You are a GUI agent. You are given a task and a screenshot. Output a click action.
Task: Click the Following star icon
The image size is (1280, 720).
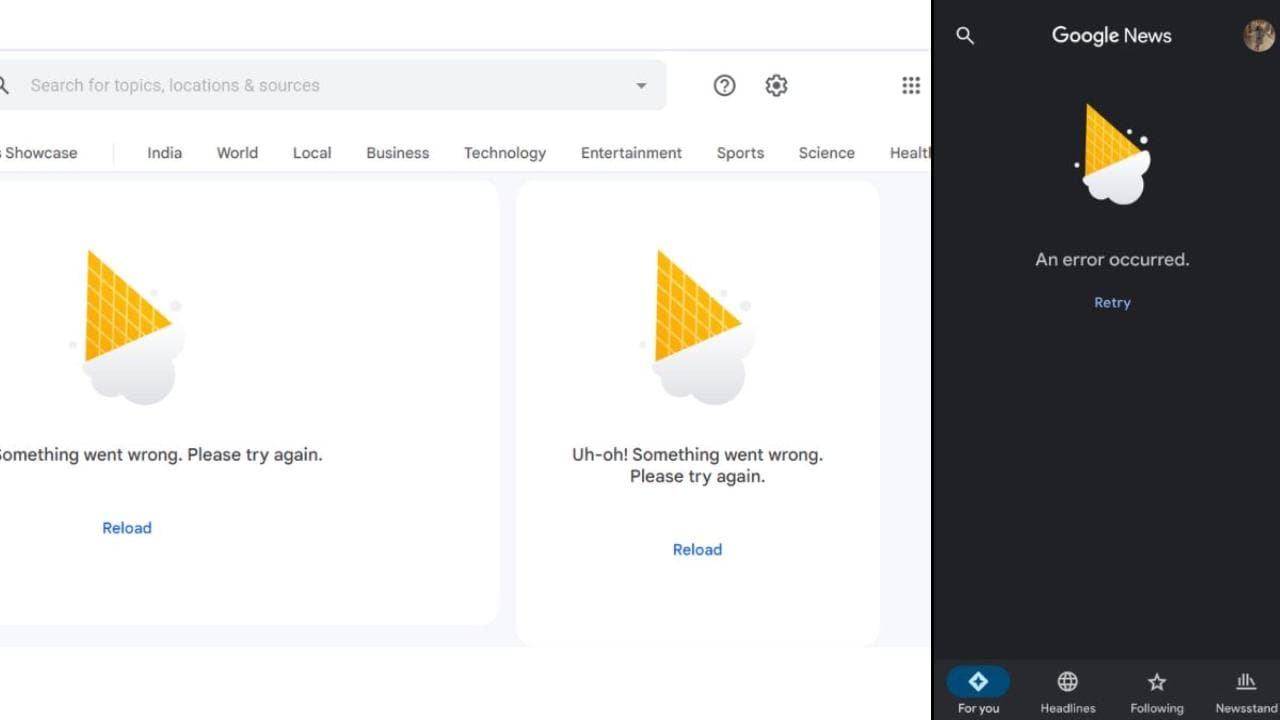(1157, 682)
